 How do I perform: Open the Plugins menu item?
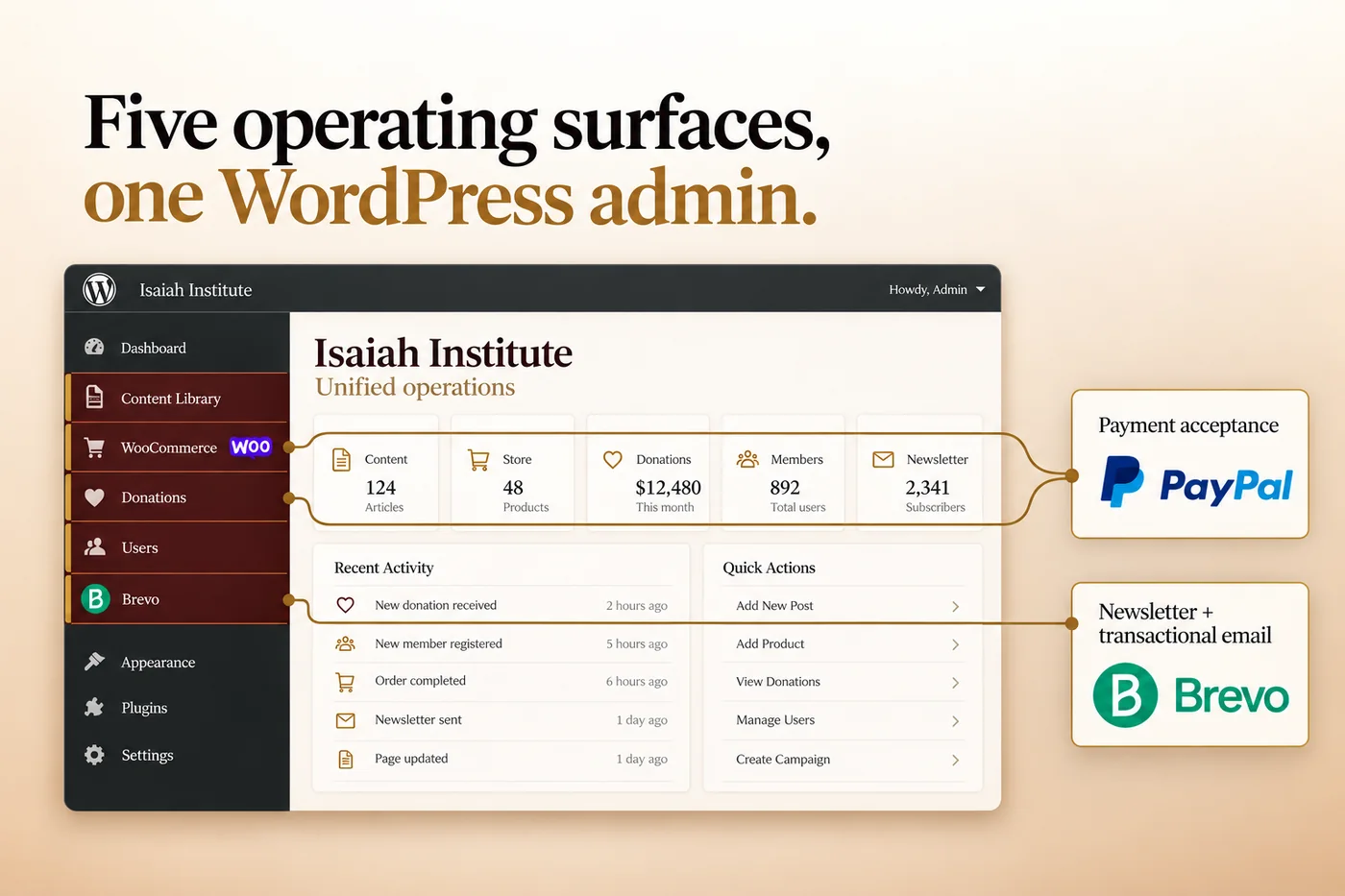click(178, 708)
